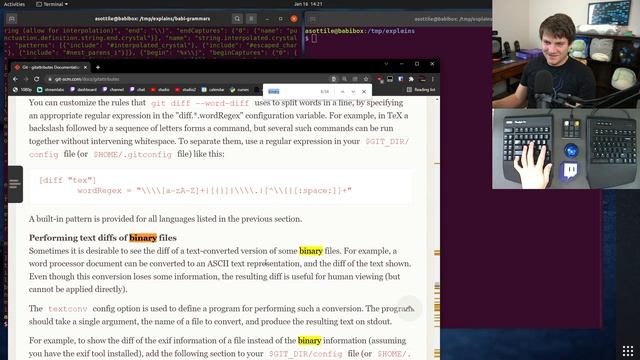Open the dashboard bookmark
The image size is (640, 360).
click(83, 89)
